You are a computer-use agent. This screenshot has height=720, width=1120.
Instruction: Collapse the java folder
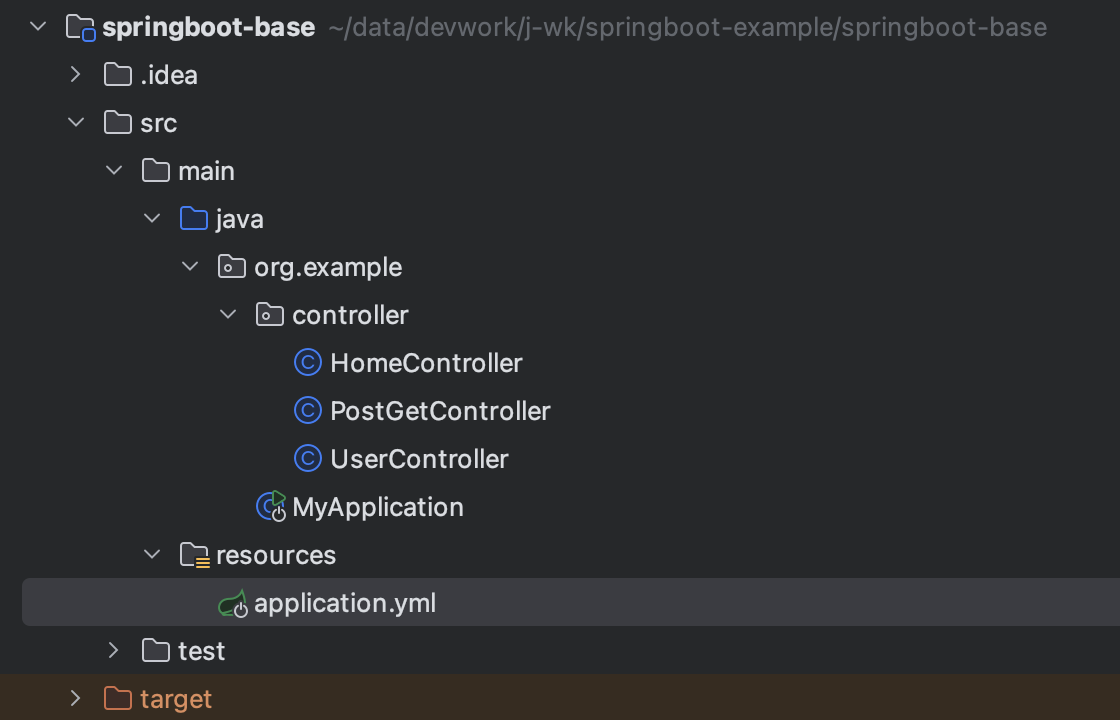[x=152, y=218]
